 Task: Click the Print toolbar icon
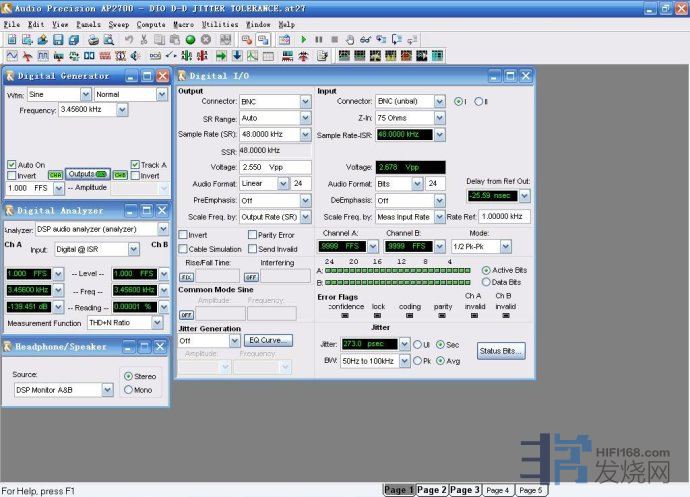(92, 40)
